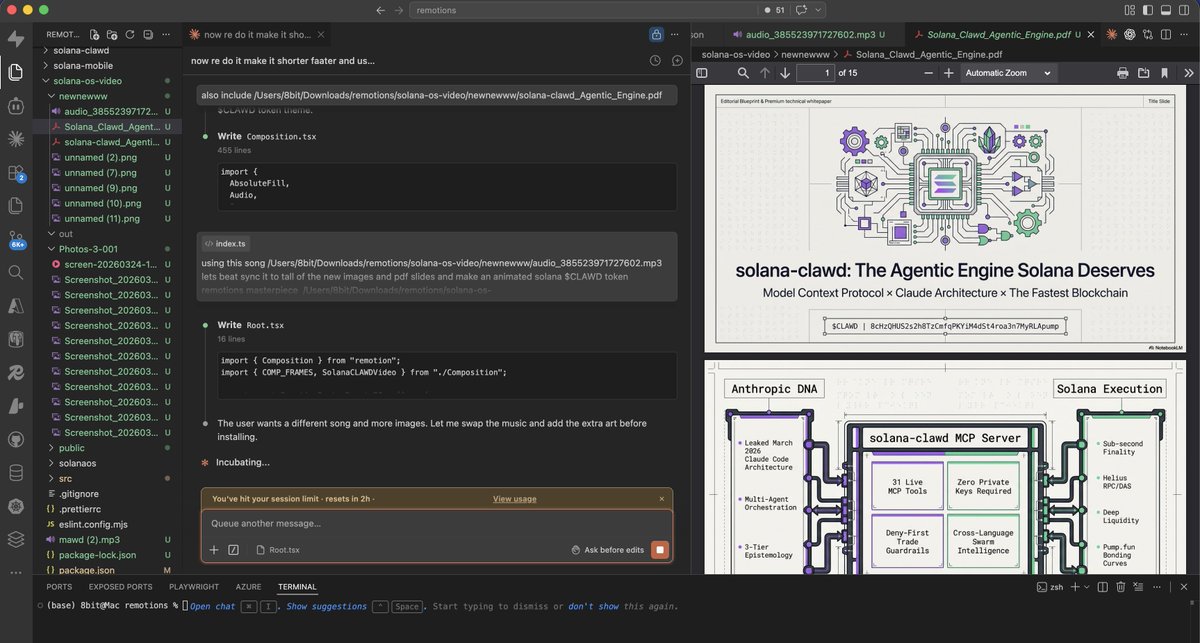Click the New File icon in Explorer header
1200x643 pixels.
[x=93, y=34]
